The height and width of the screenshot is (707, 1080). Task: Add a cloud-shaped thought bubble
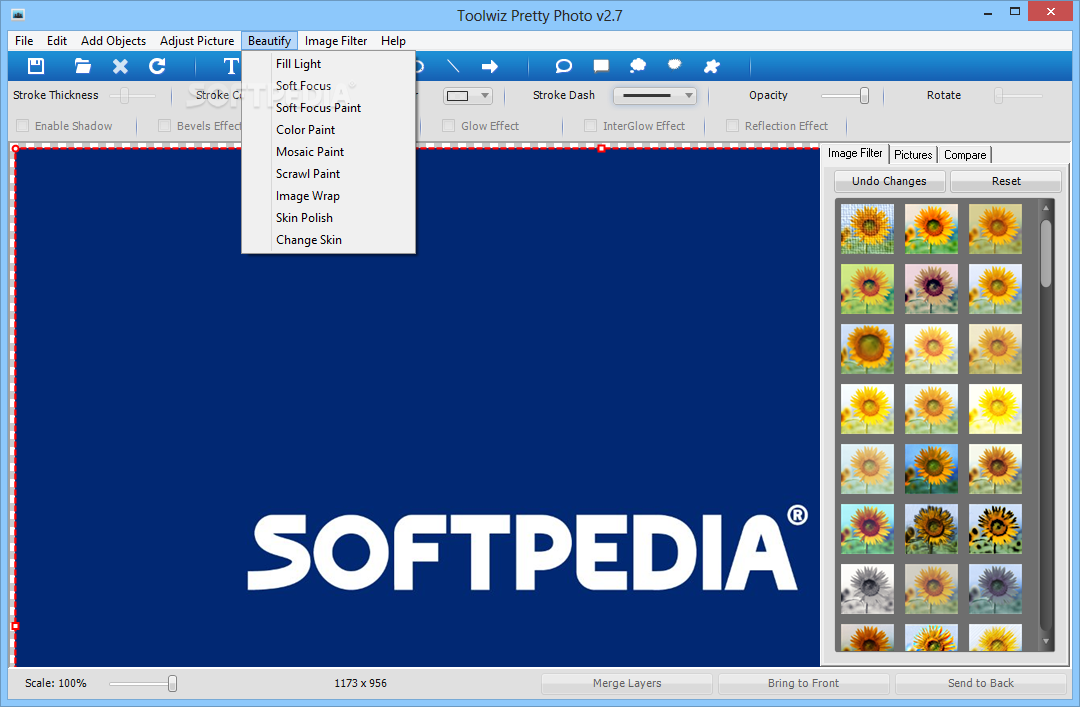(638, 66)
